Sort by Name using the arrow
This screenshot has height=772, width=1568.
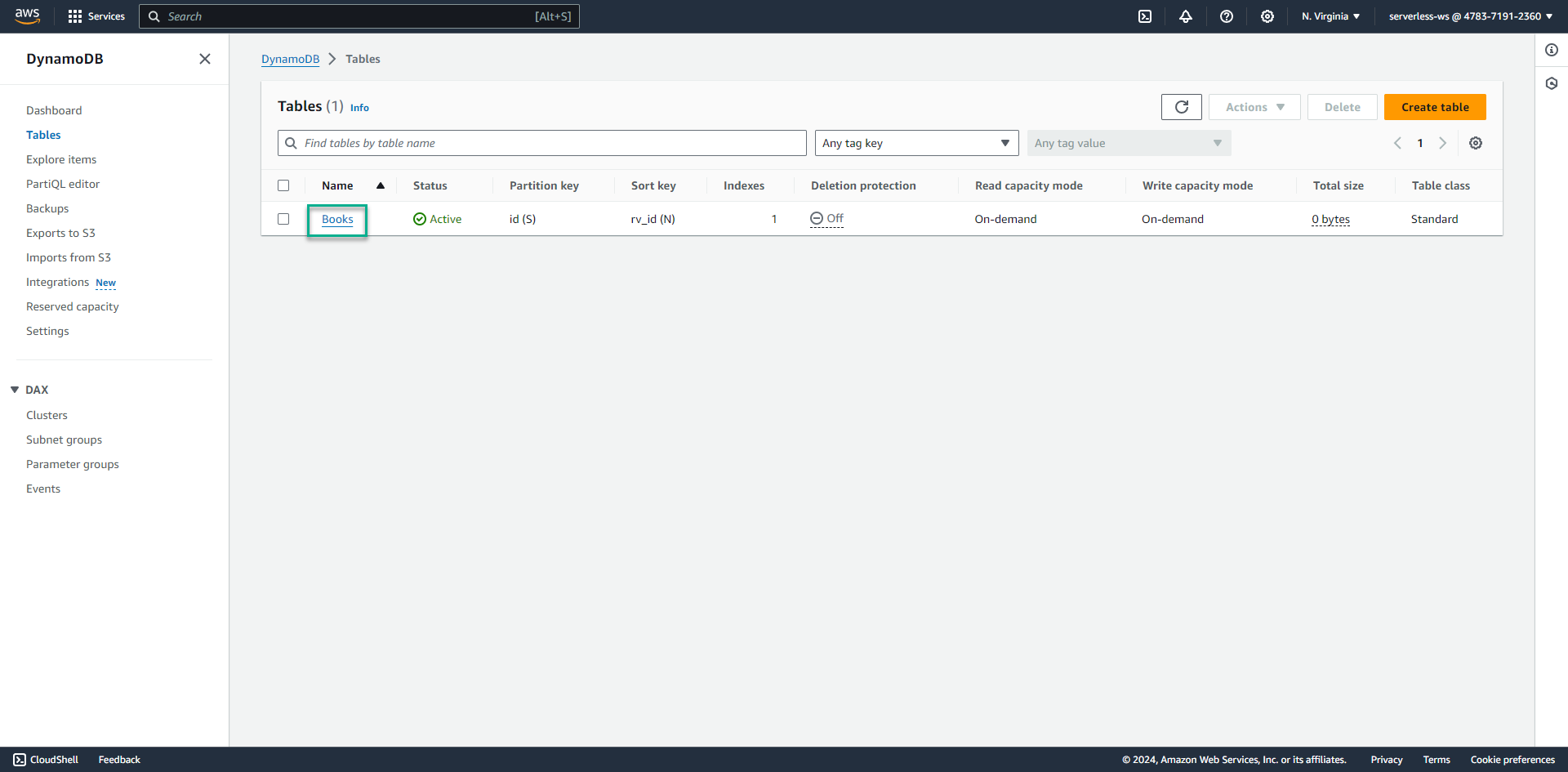click(381, 185)
